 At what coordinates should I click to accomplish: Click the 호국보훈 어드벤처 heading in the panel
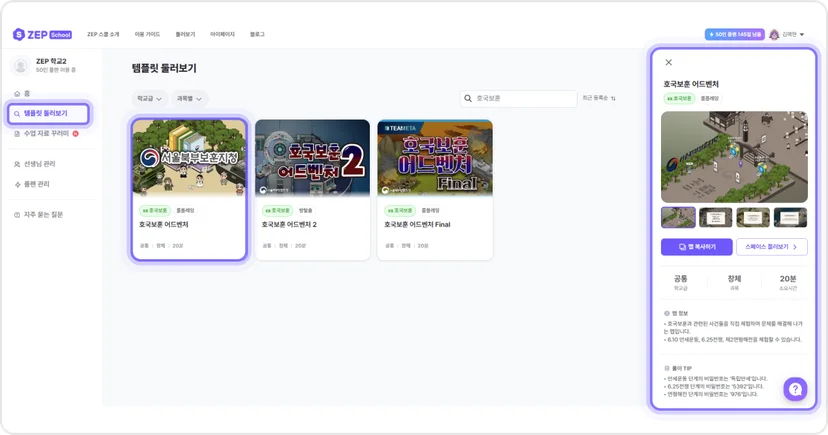[x=691, y=84]
